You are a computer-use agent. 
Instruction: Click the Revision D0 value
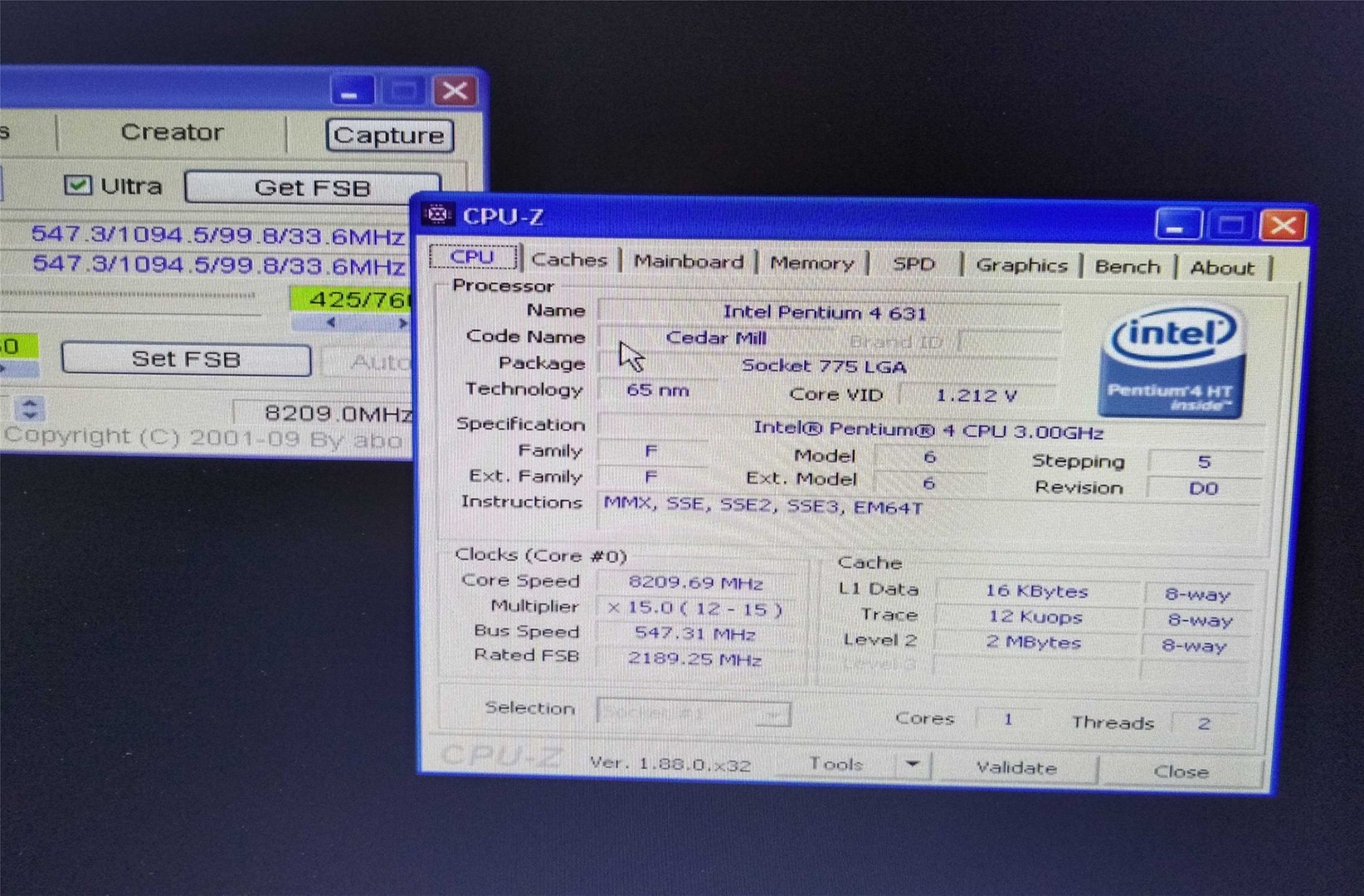tap(1203, 488)
